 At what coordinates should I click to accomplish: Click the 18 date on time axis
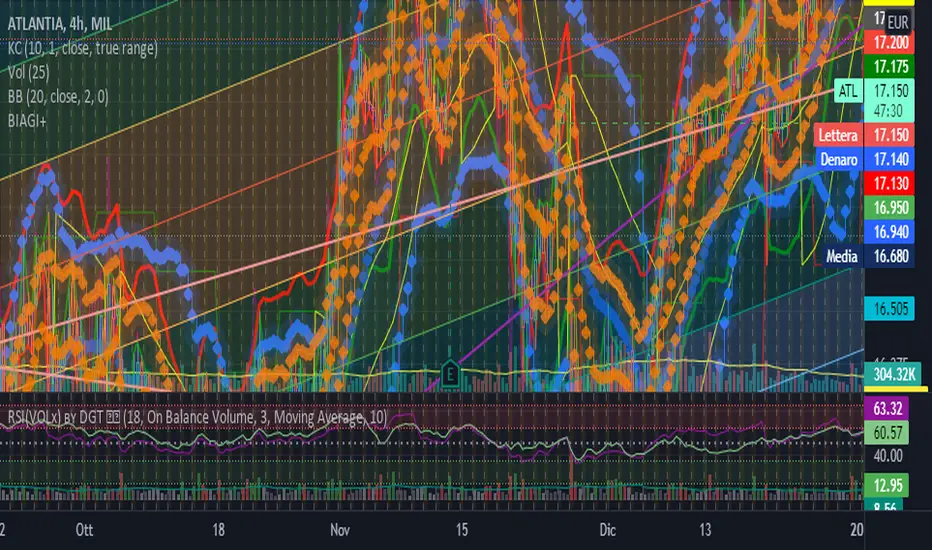(x=218, y=530)
